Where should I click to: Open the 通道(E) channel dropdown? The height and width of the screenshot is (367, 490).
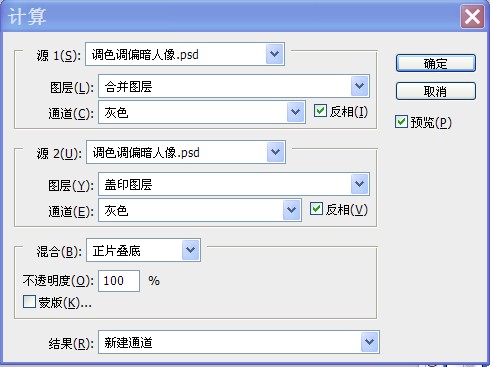[200, 210]
